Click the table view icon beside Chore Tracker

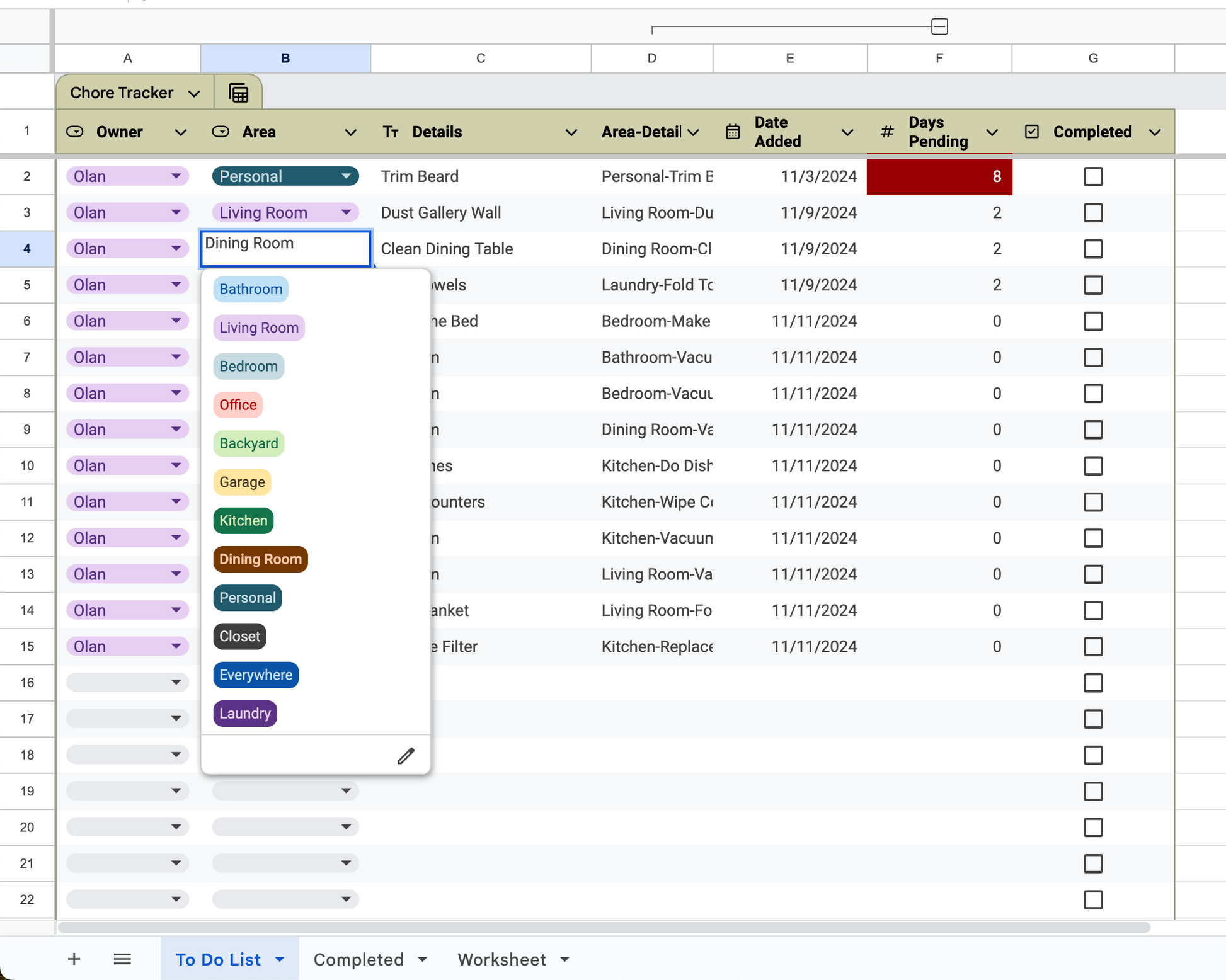238,93
